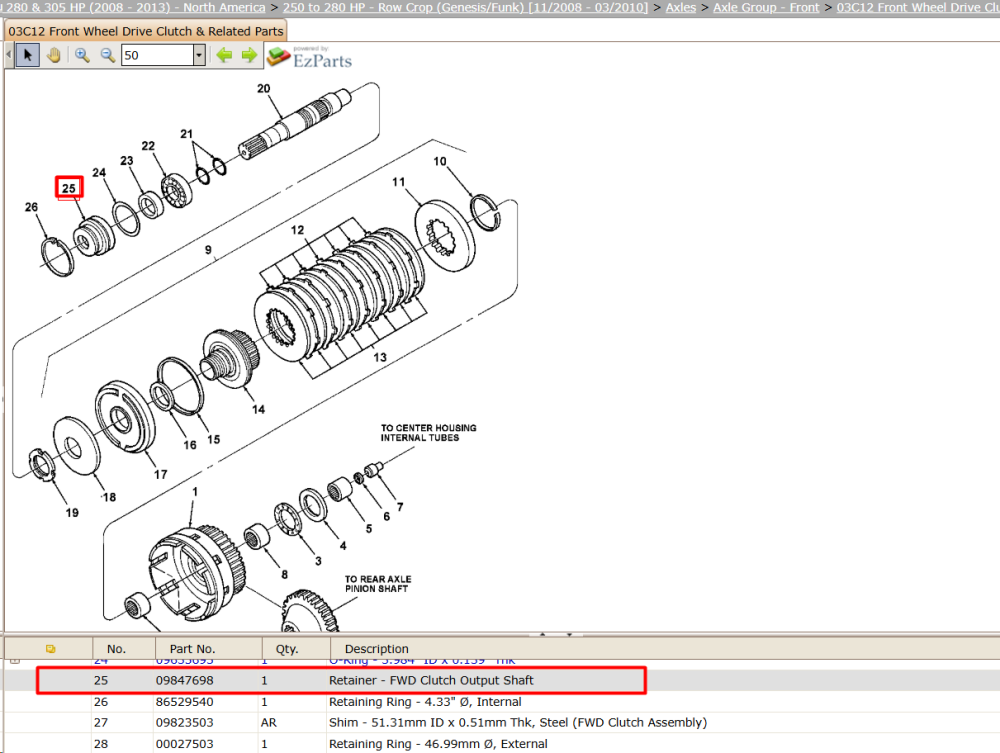1000x753 pixels.
Task: Select part number 09823503 cell
Action: pos(184,723)
